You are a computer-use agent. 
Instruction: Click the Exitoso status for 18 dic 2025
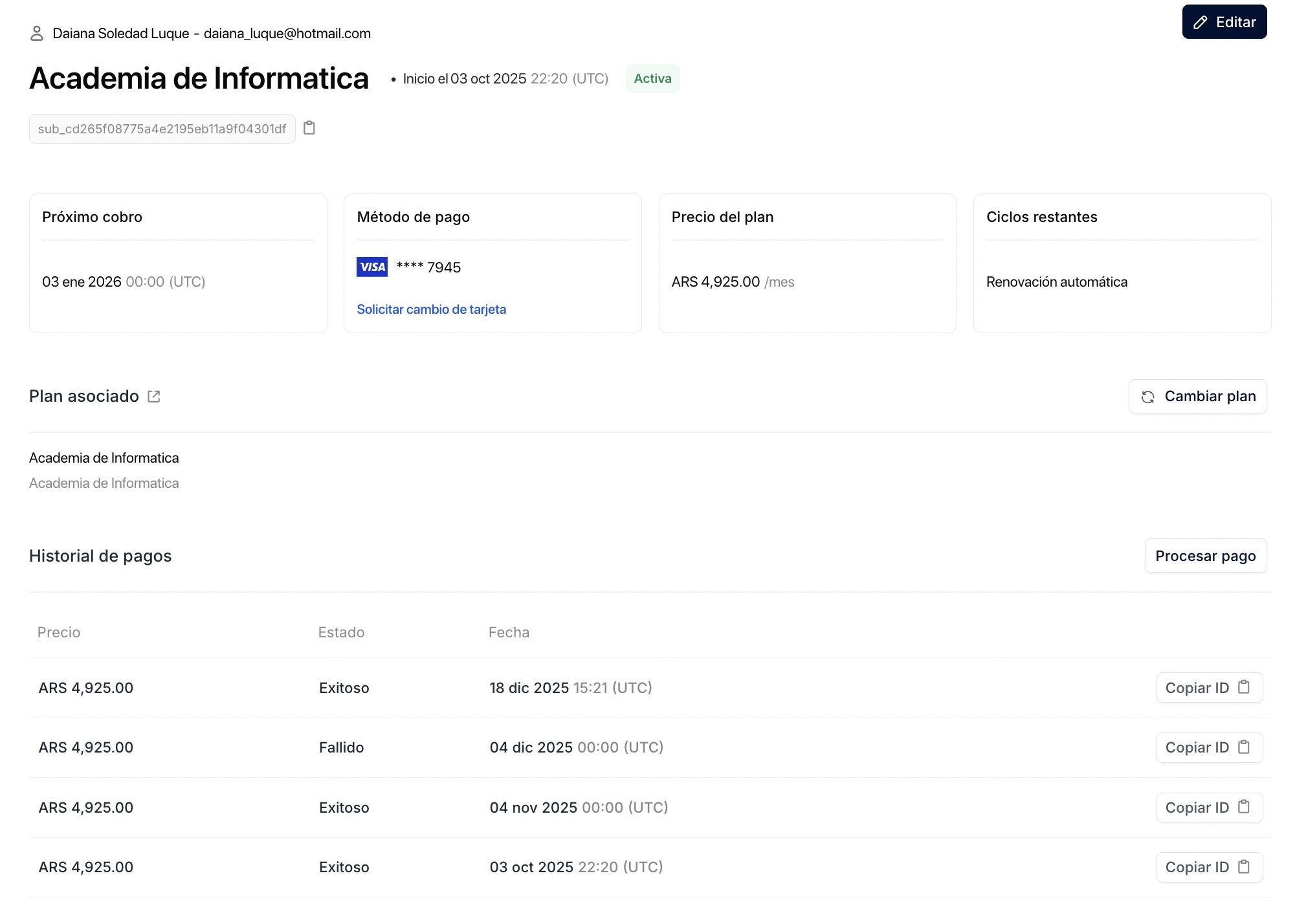[x=344, y=688]
